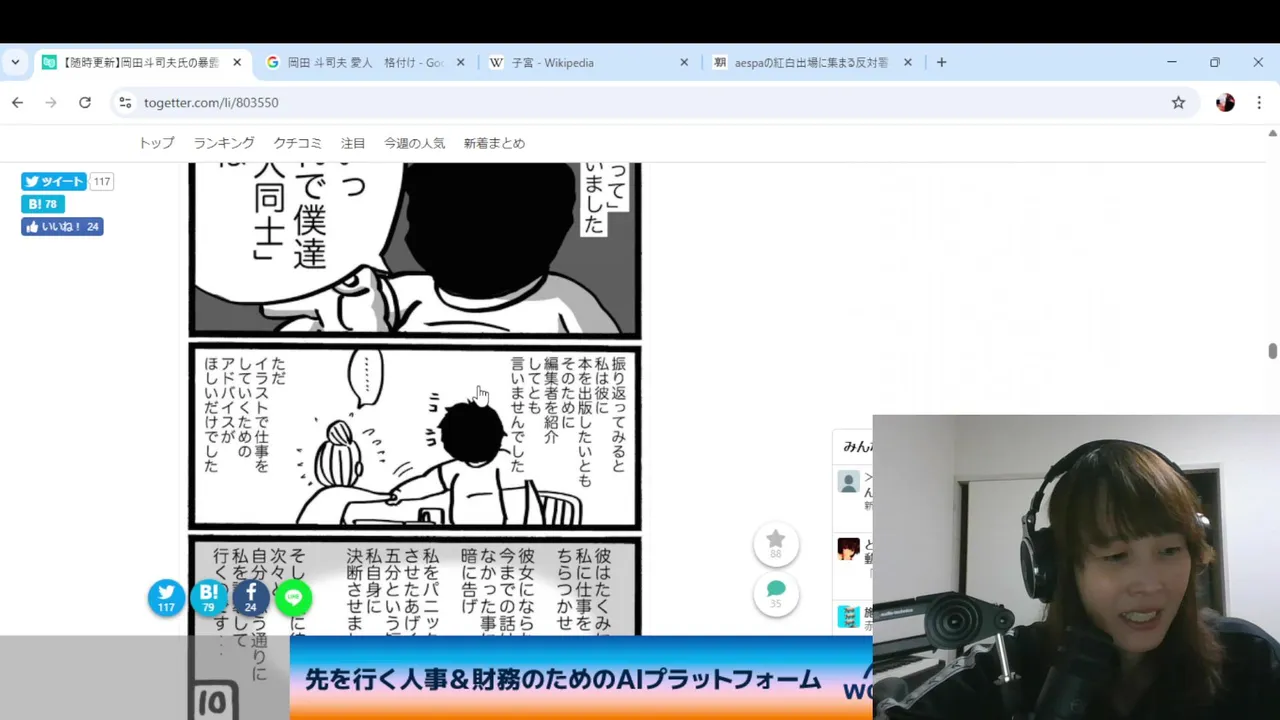Open the Chrome profile avatar
This screenshot has height=720, width=1280.
point(1225,102)
